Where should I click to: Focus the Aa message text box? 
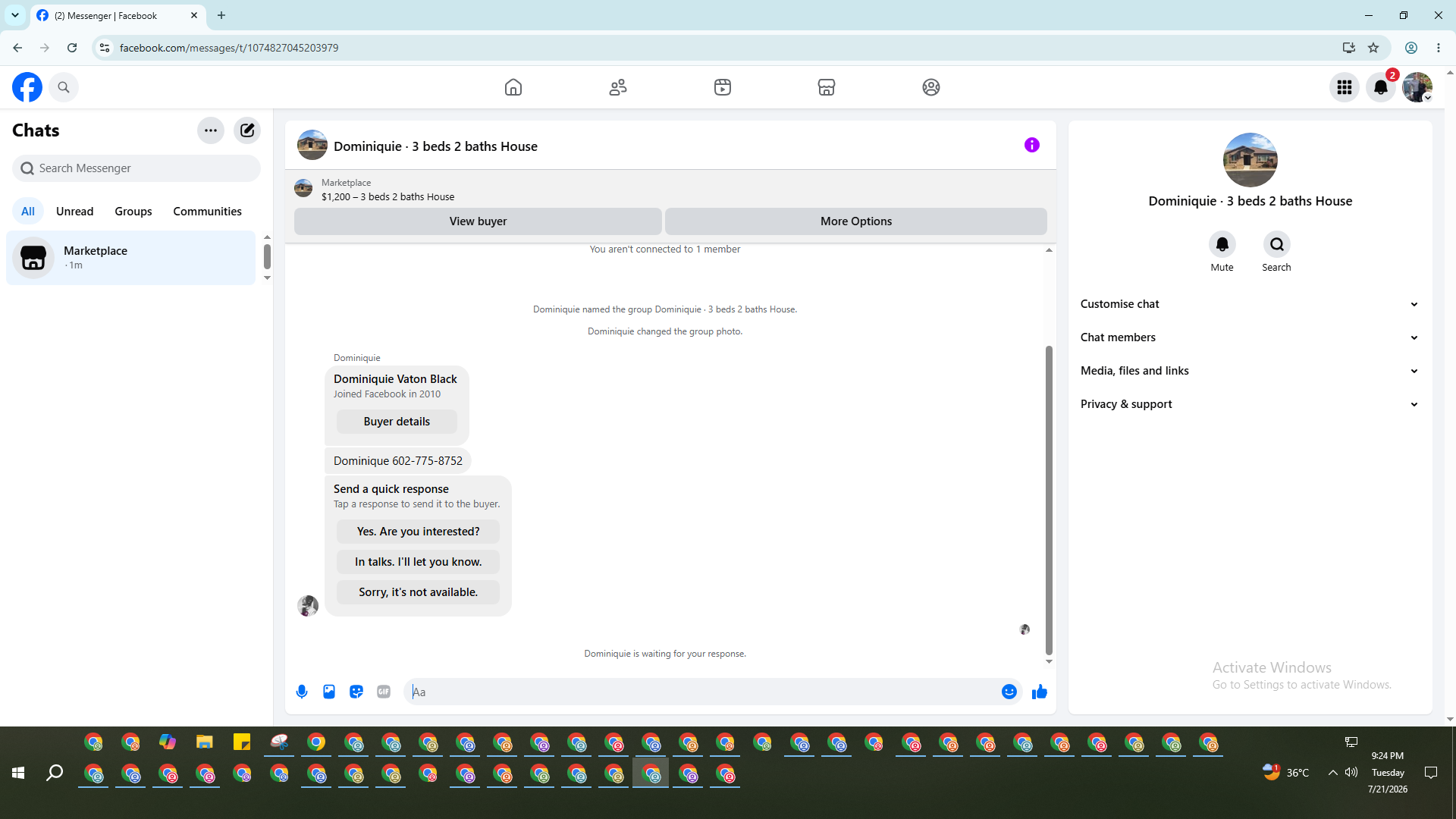click(x=701, y=692)
